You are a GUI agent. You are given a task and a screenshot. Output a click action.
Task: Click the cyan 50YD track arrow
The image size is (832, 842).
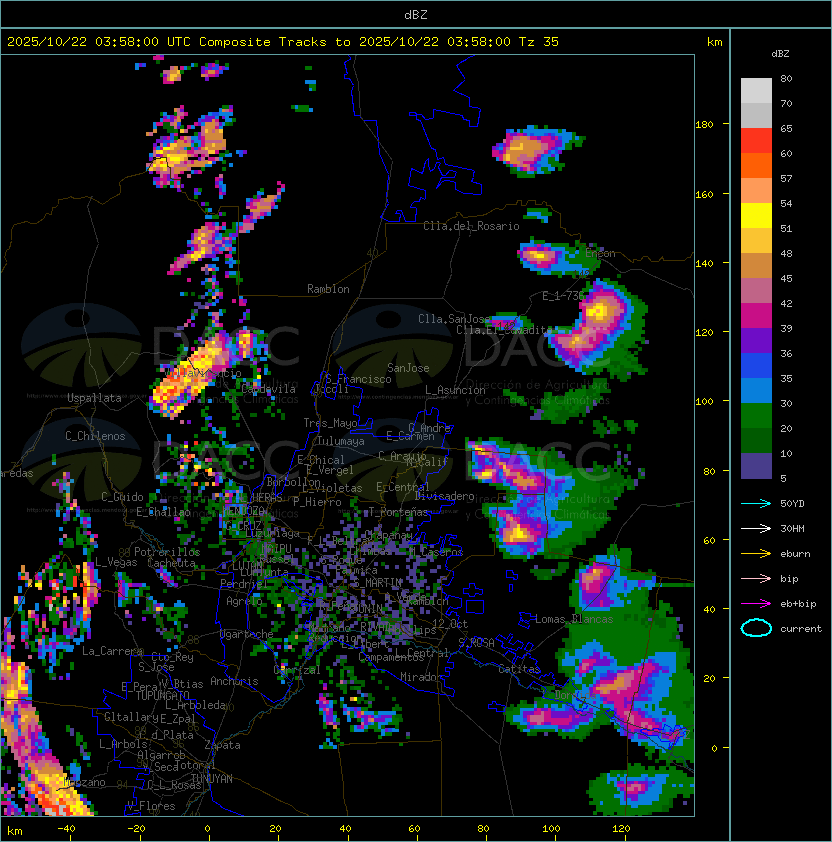756,504
